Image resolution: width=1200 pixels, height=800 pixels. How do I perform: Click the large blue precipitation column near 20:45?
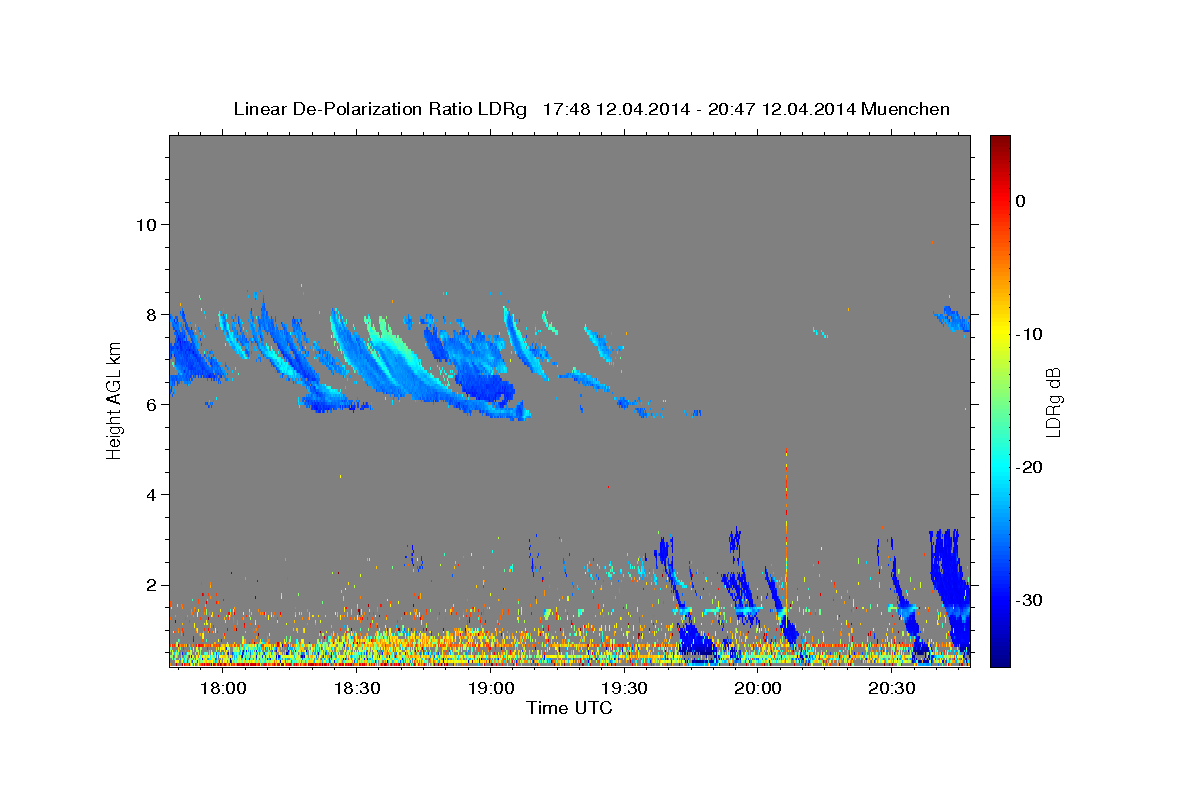tap(950, 590)
